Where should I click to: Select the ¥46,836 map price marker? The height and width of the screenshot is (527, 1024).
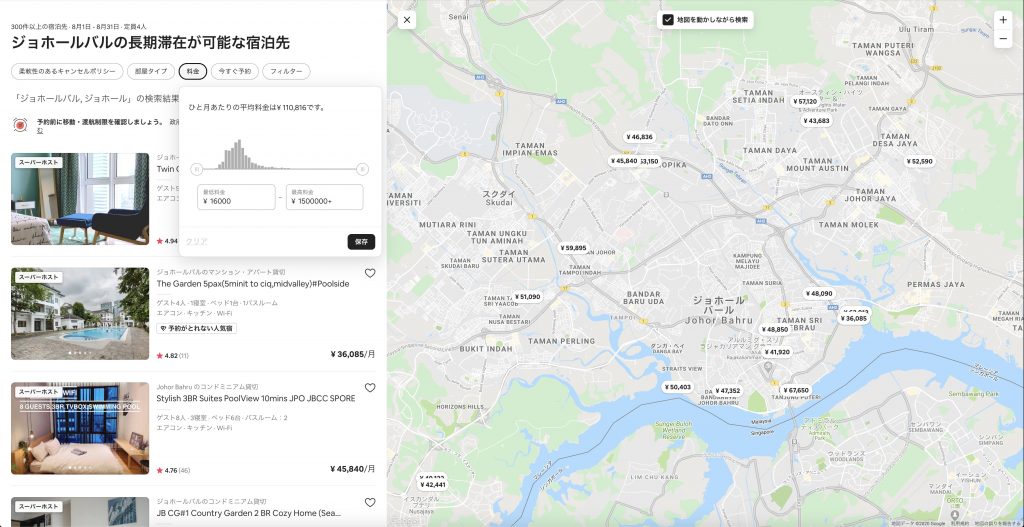pos(639,137)
